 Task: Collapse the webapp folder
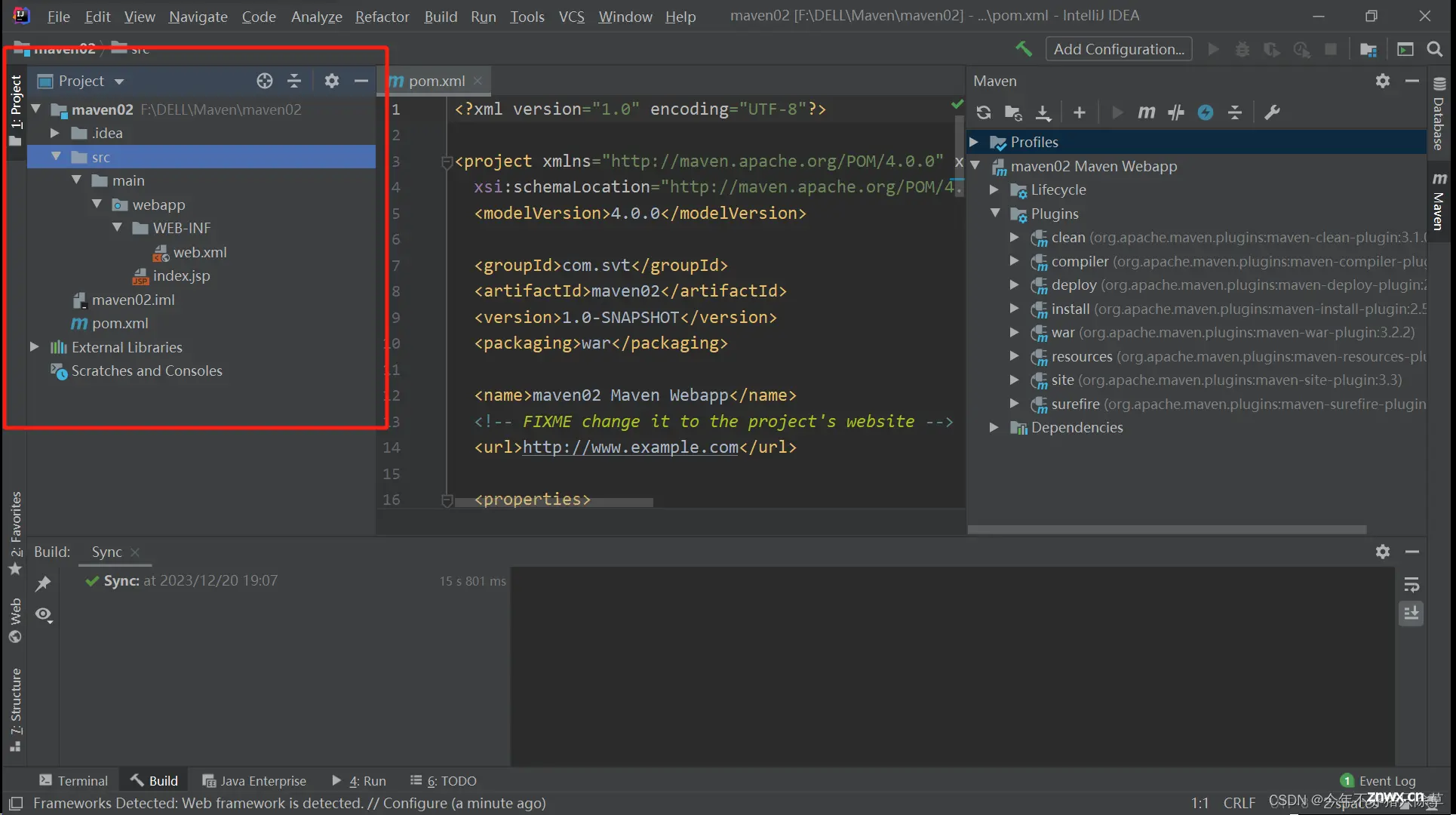pyautogui.click(x=97, y=204)
